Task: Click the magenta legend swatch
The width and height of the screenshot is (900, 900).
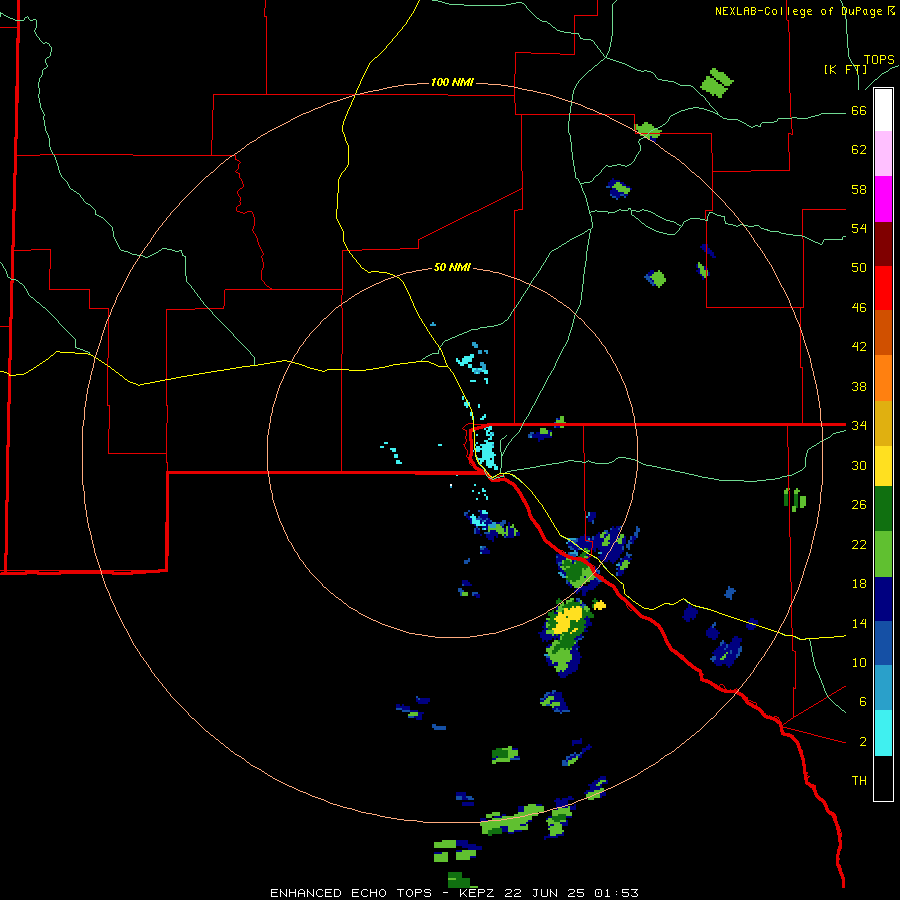Action: pyautogui.click(x=883, y=199)
